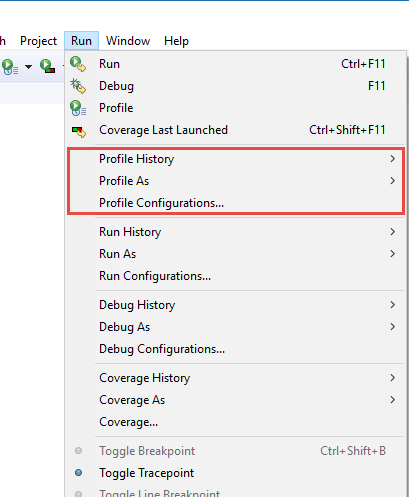Click the Toggle Breakpoint gray dot
The image size is (409, 497).
(79, 451)
